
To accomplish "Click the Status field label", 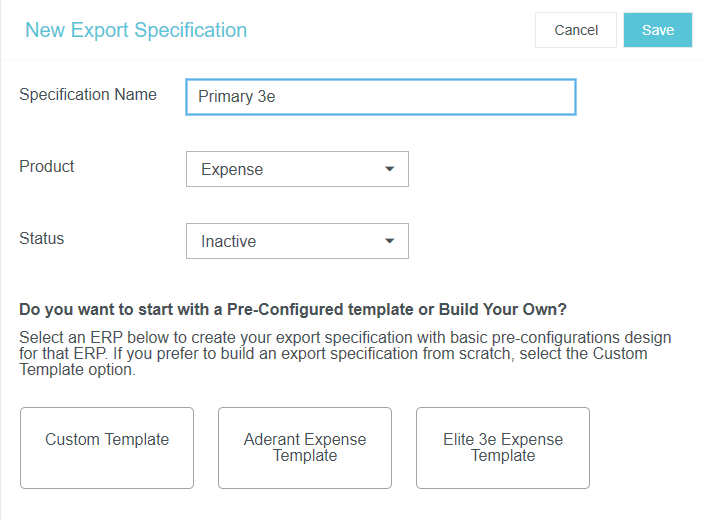I will pos(42,239).
